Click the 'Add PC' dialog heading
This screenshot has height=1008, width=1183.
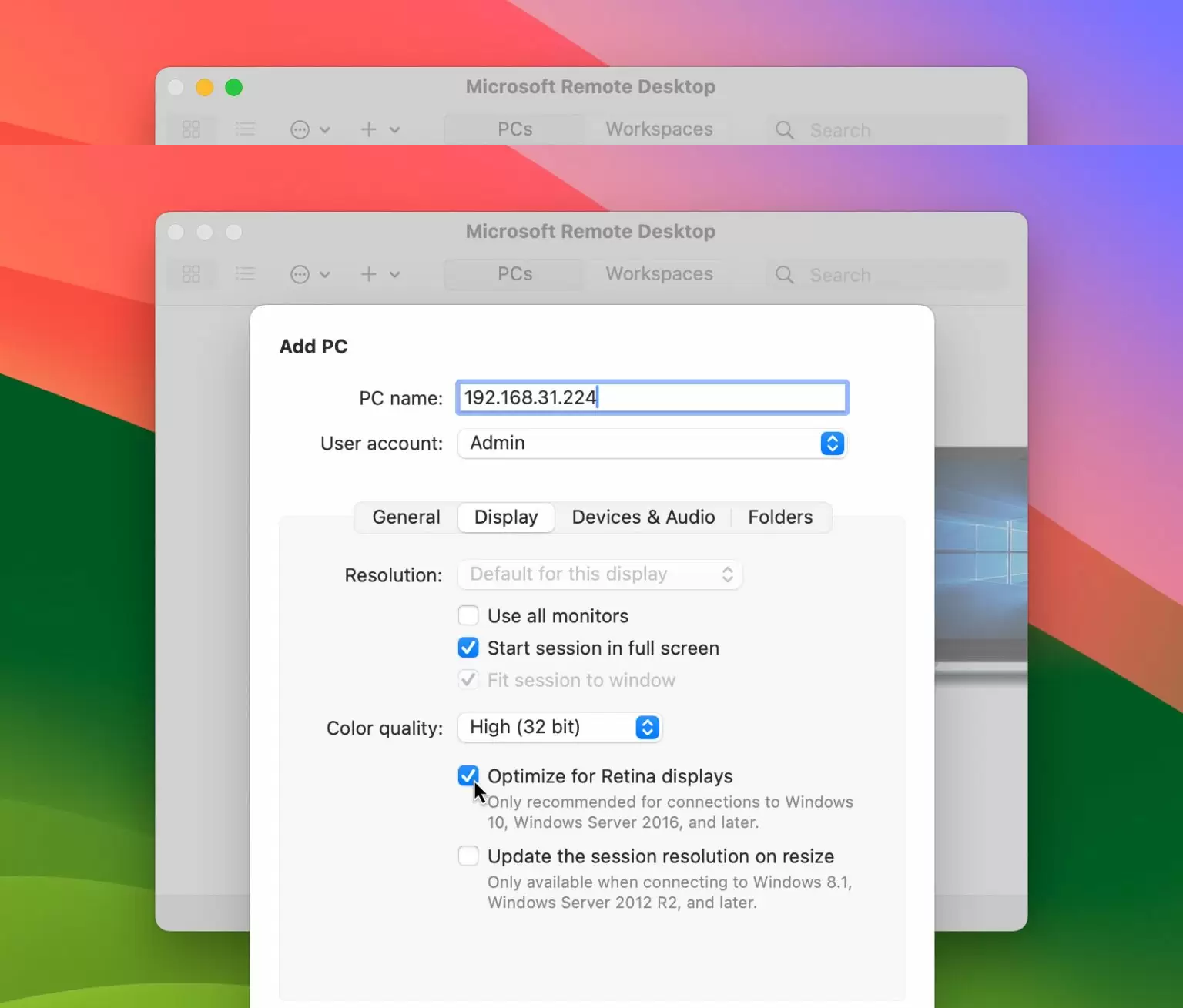tap(313, 347)
